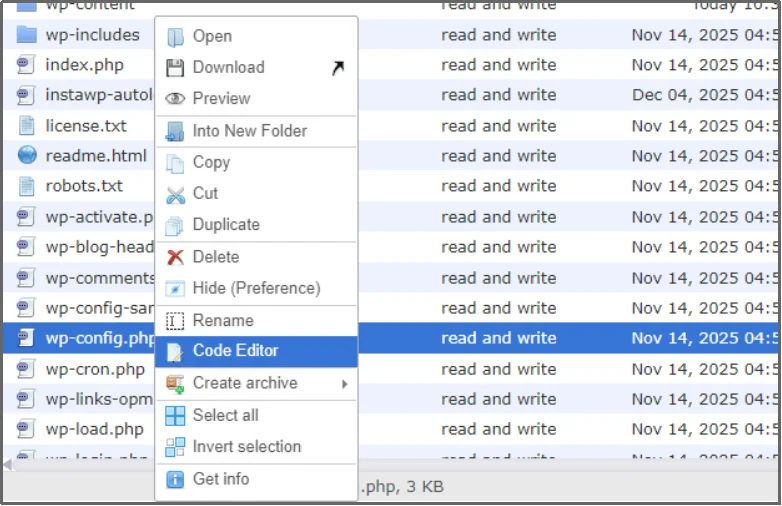Select the wp-load.php file name
The image size is (782, 506).
pos(94,429)
